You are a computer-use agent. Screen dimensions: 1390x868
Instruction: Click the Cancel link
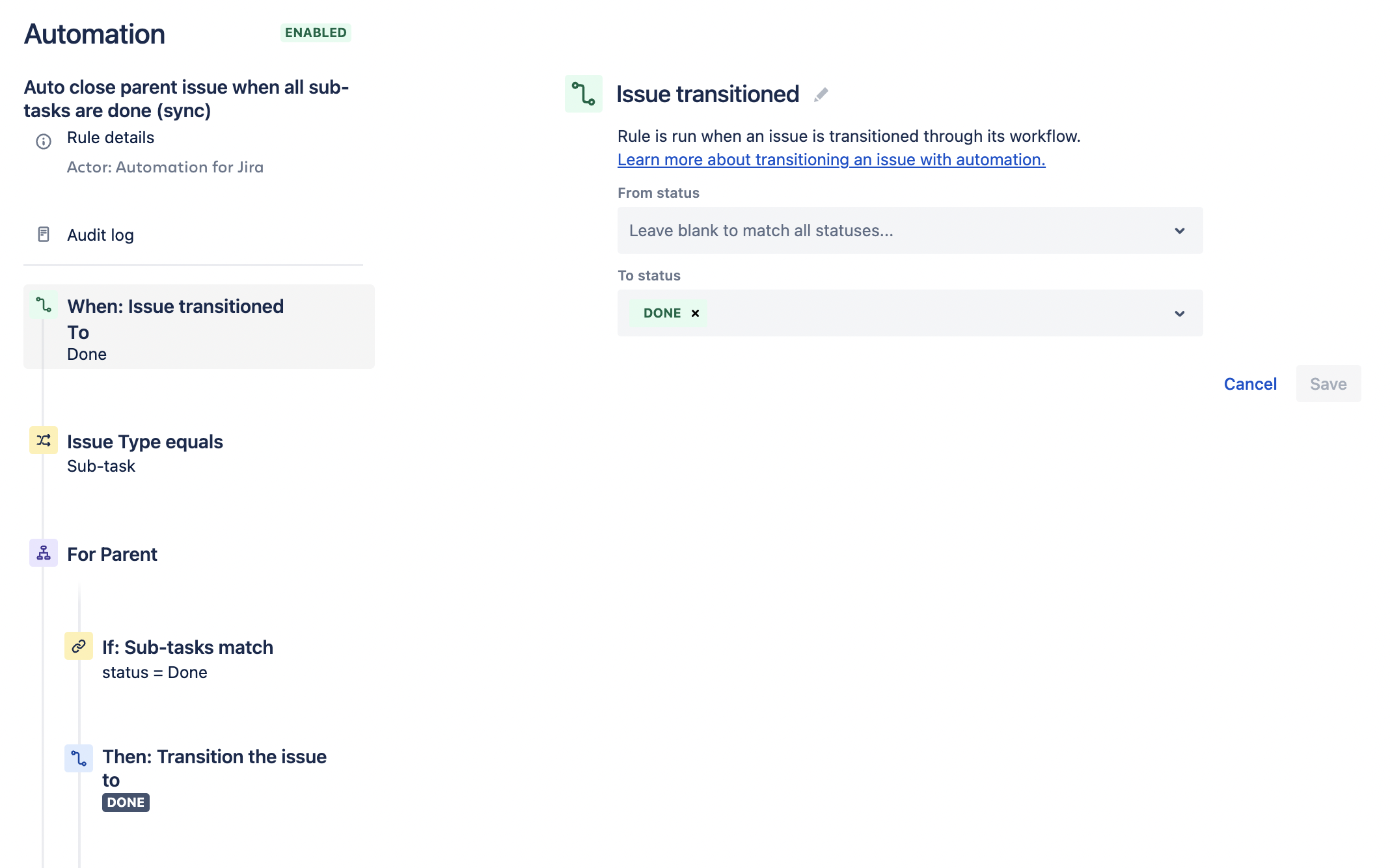(1249, 384)
